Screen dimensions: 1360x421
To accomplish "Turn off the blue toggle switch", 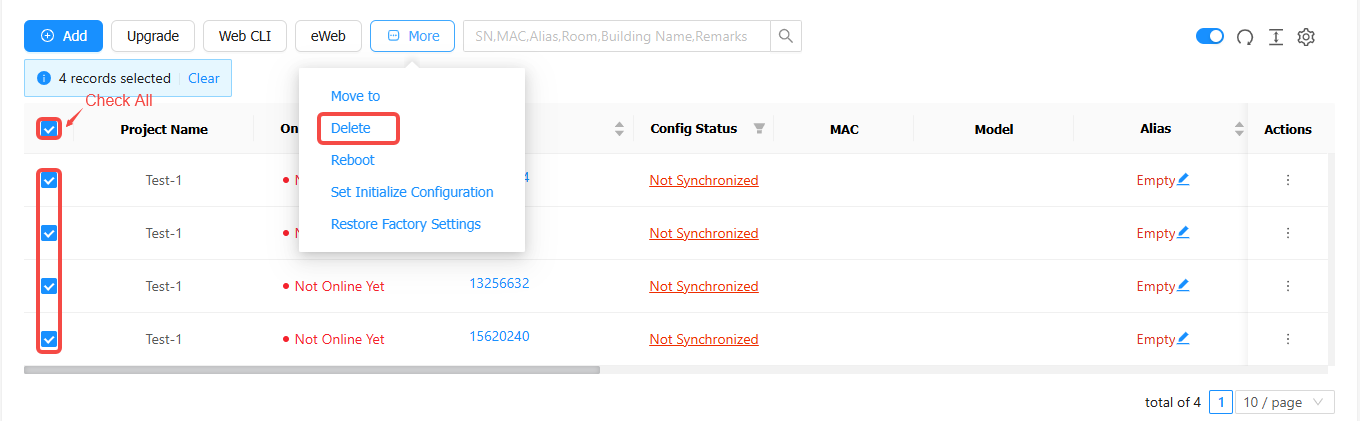I will [1210, 36].
